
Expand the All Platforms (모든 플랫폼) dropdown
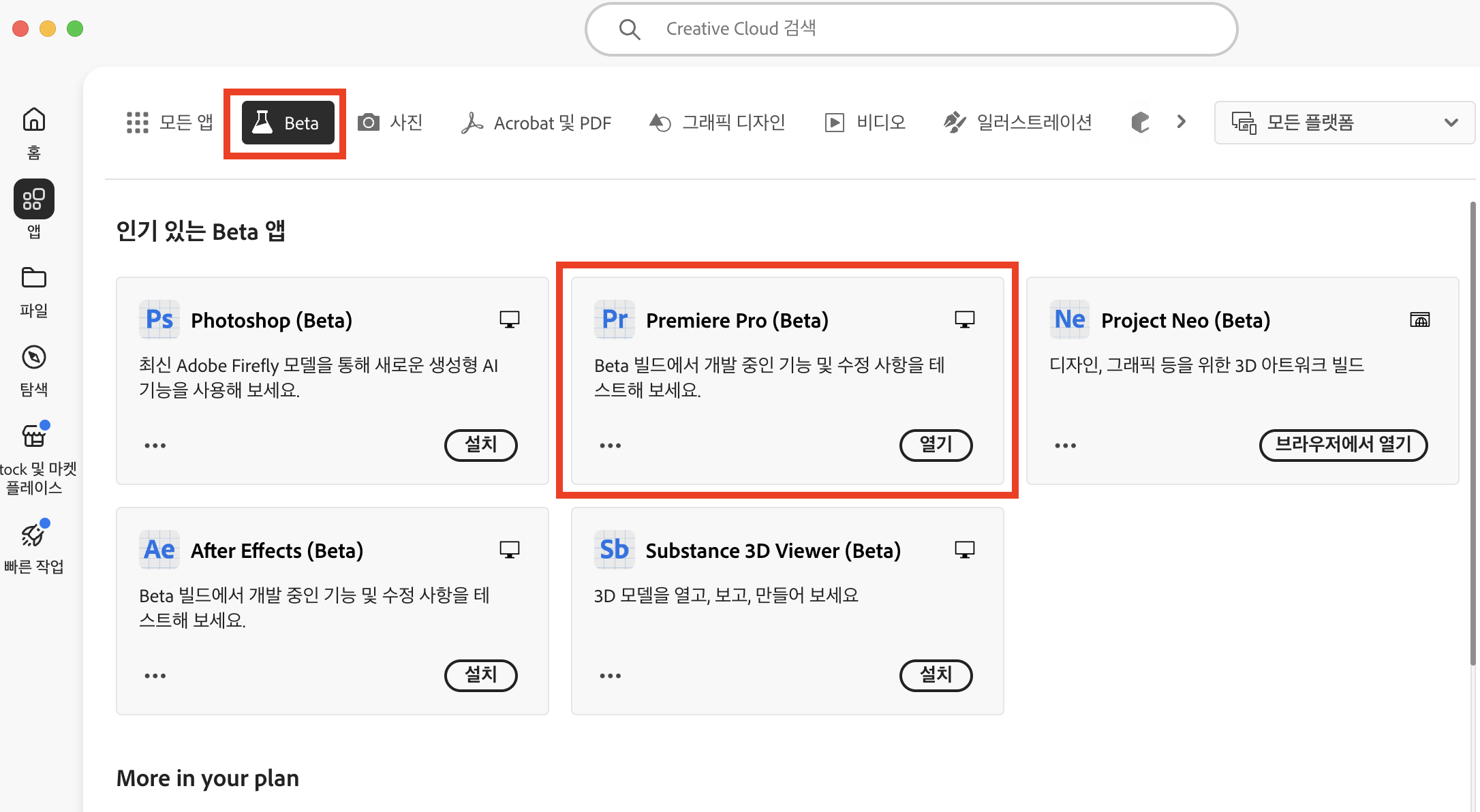pos(1344,123)
